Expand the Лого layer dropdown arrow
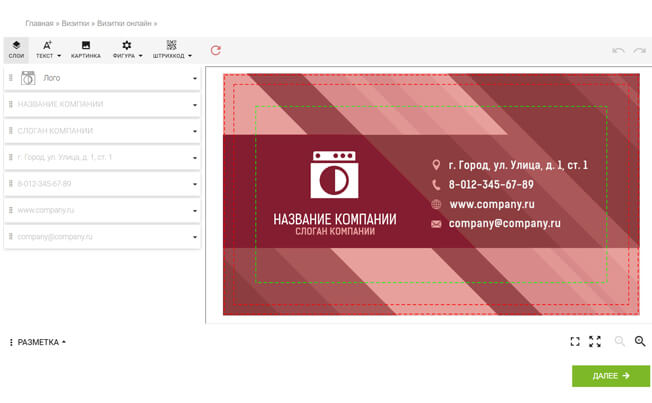This screenshot has width=652, height=403. click(x=195, y=78)
